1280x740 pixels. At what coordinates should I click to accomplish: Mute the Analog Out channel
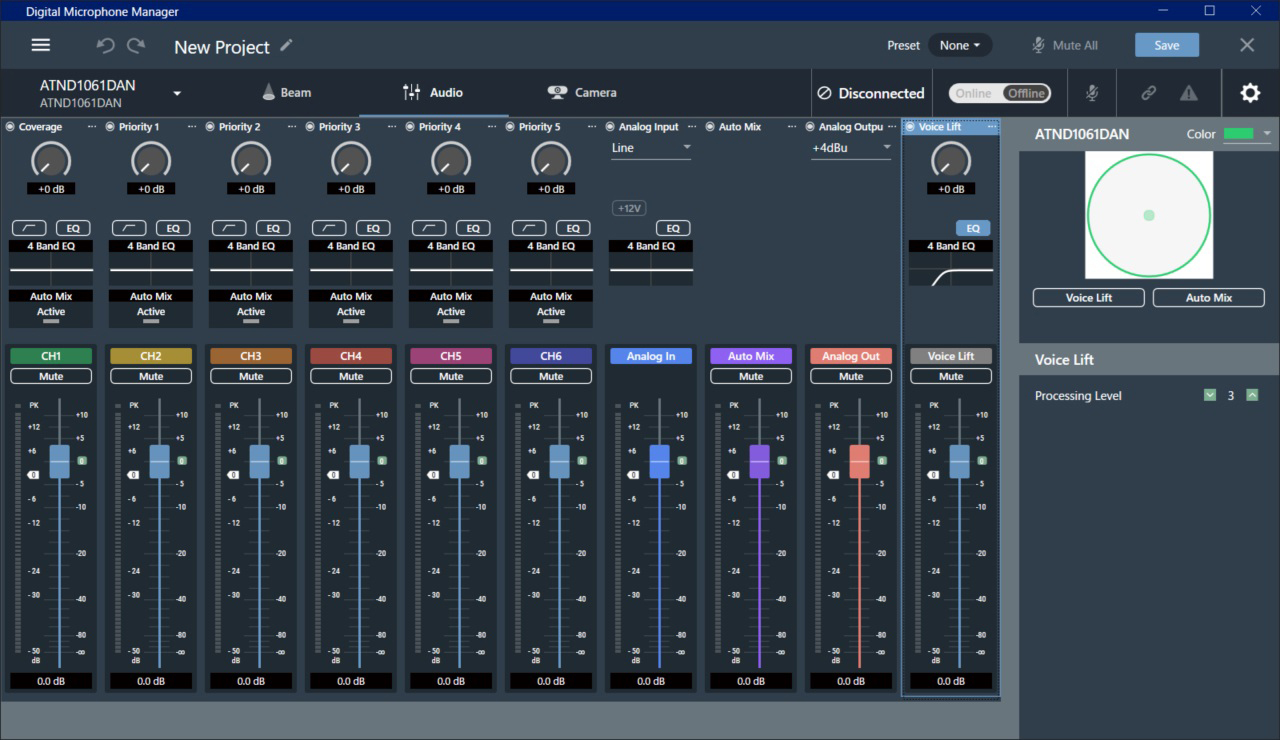(851, 377)
